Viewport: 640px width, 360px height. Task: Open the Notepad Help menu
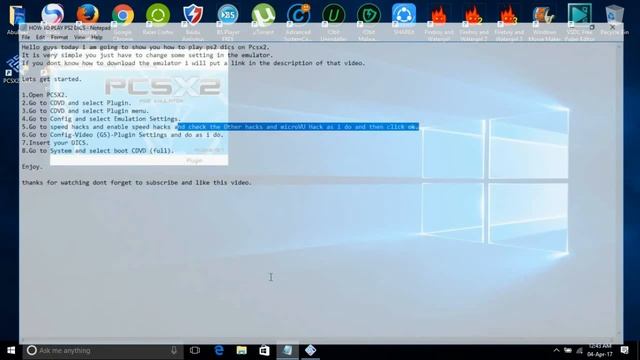point(97,37)
